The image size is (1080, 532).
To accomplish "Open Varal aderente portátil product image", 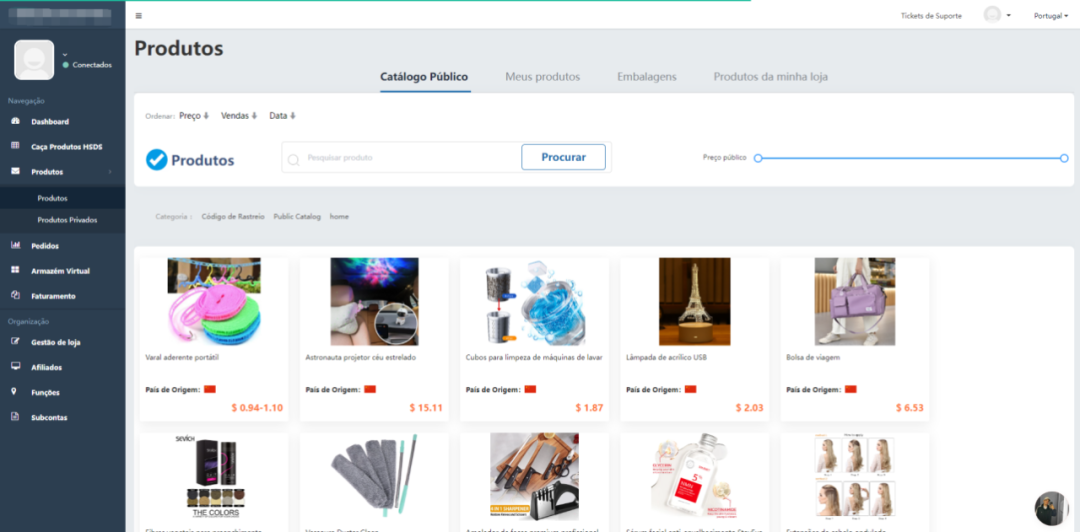I will pyautogui.click(x=214, y=302).
